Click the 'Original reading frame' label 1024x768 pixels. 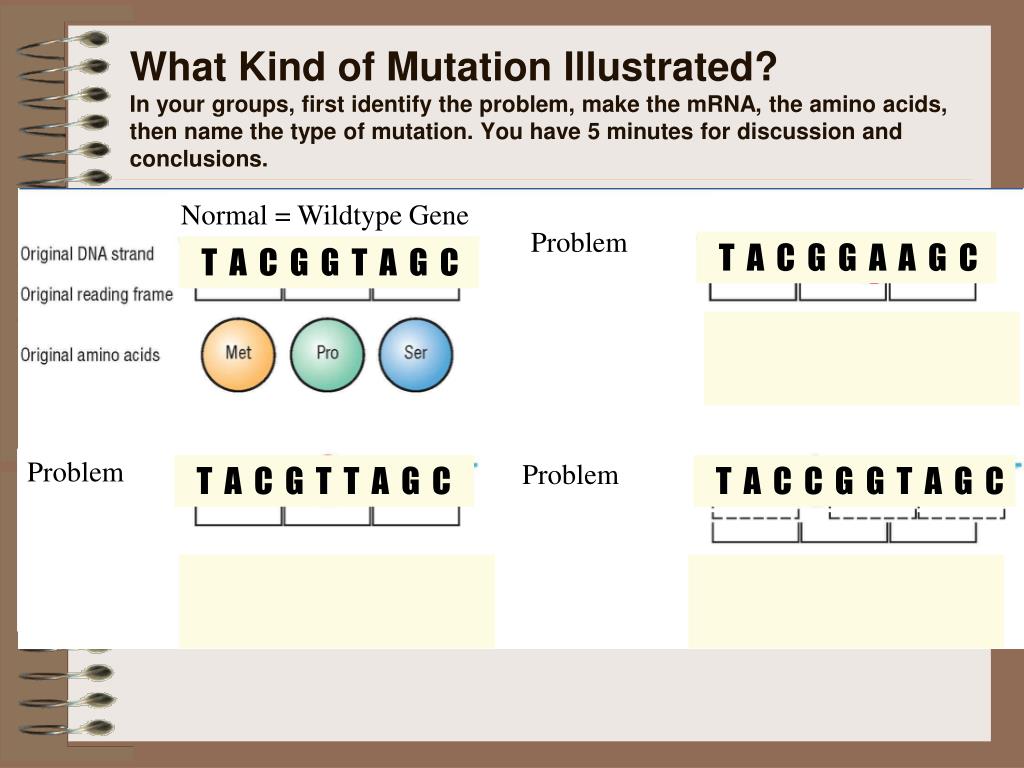point(97,295)
